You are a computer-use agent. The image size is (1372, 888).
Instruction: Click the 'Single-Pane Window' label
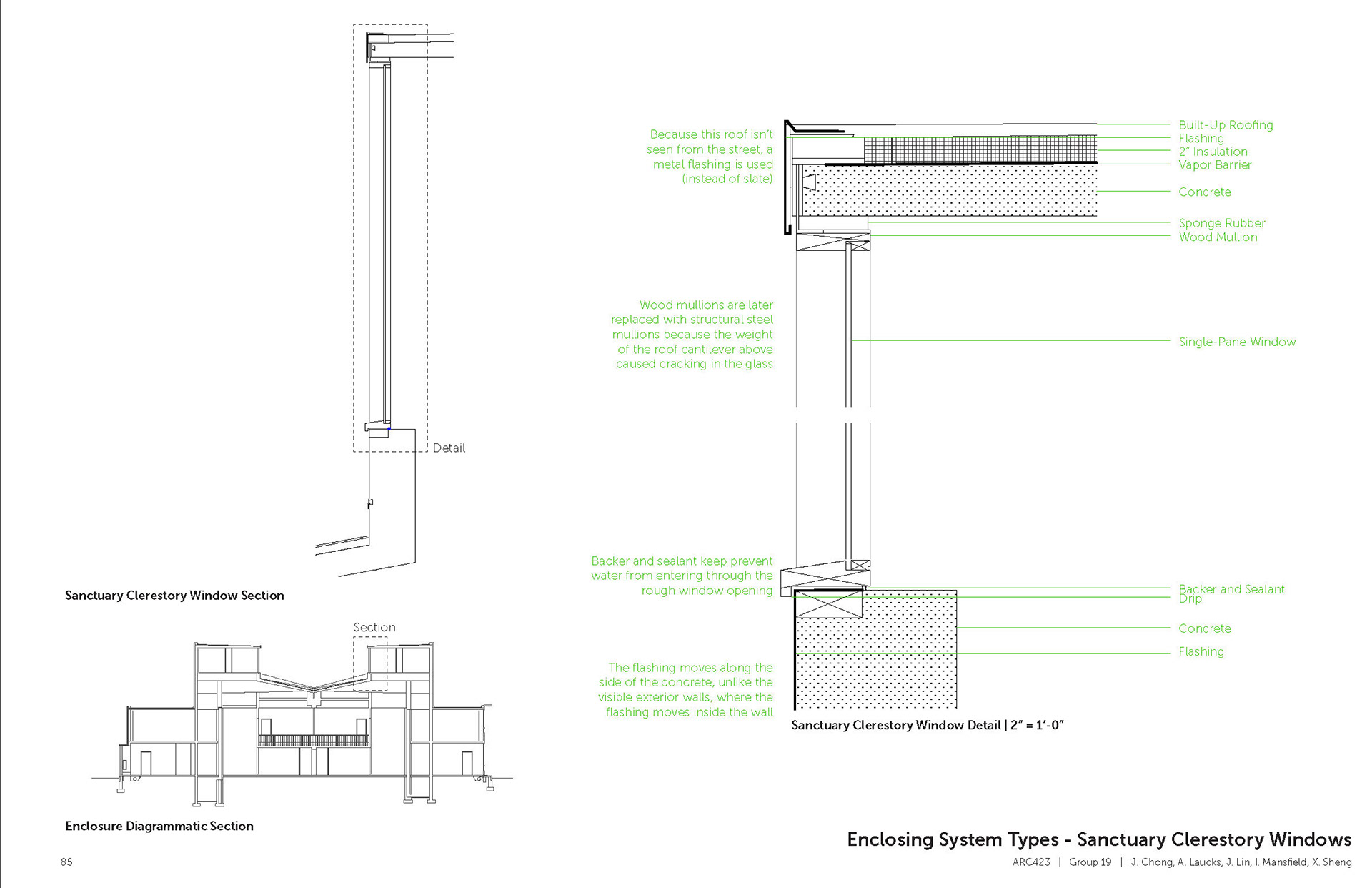coord(1236,342)
